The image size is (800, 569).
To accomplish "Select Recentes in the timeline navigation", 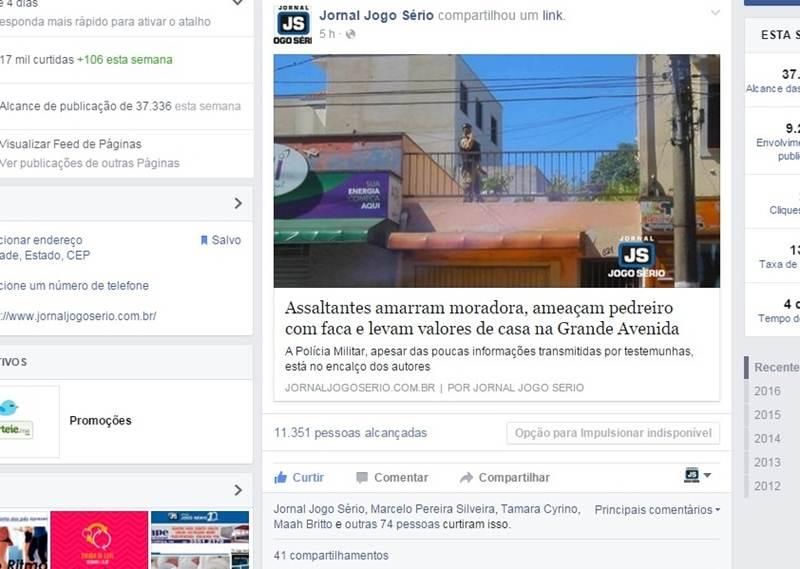I will click(x=776, y=367).
